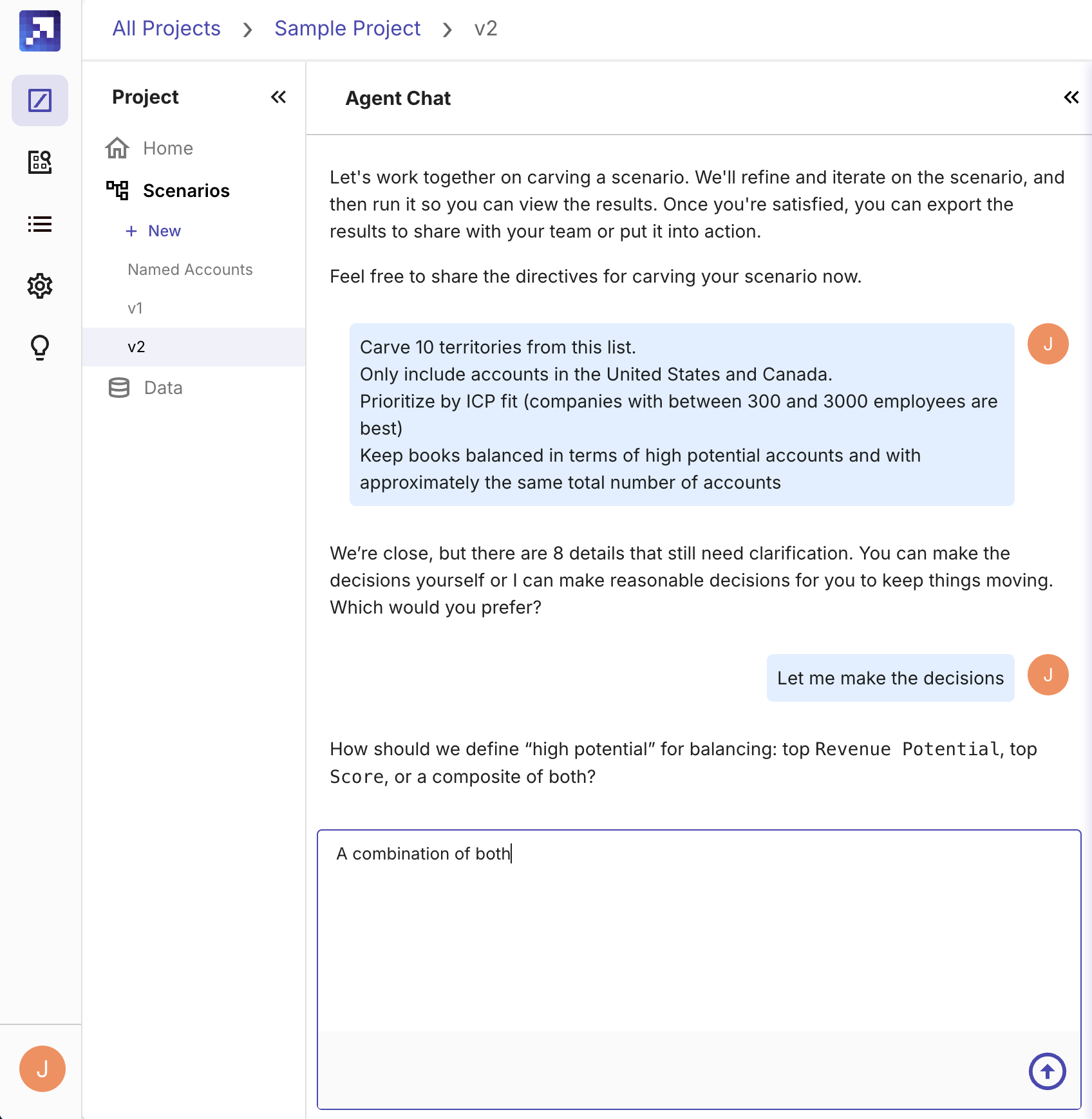Image resolution: width=1092 pixels, height=1119 pixels.
Task: Open settings gear icon
Action: pyautogui.click(x=40, y=286)
